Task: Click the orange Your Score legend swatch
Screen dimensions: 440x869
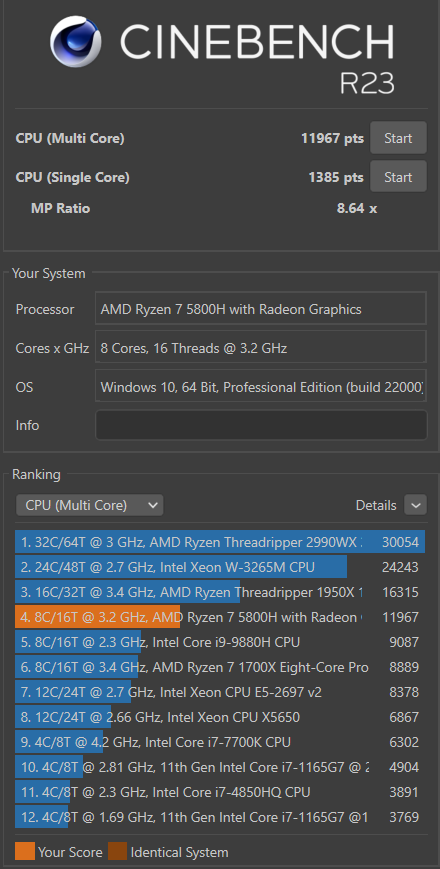Action: [x=25, y=852]
